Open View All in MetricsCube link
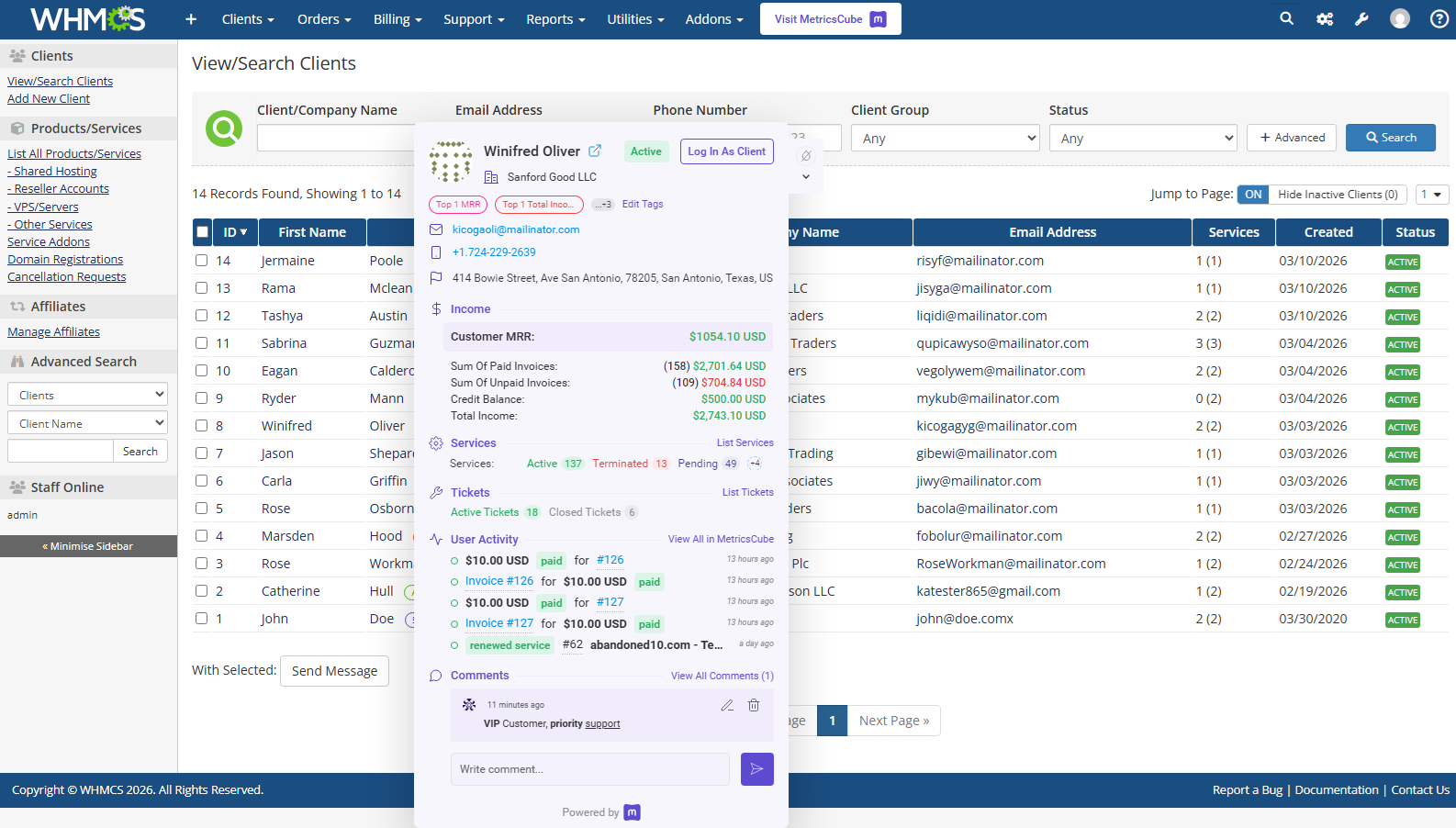 (721, 540)
